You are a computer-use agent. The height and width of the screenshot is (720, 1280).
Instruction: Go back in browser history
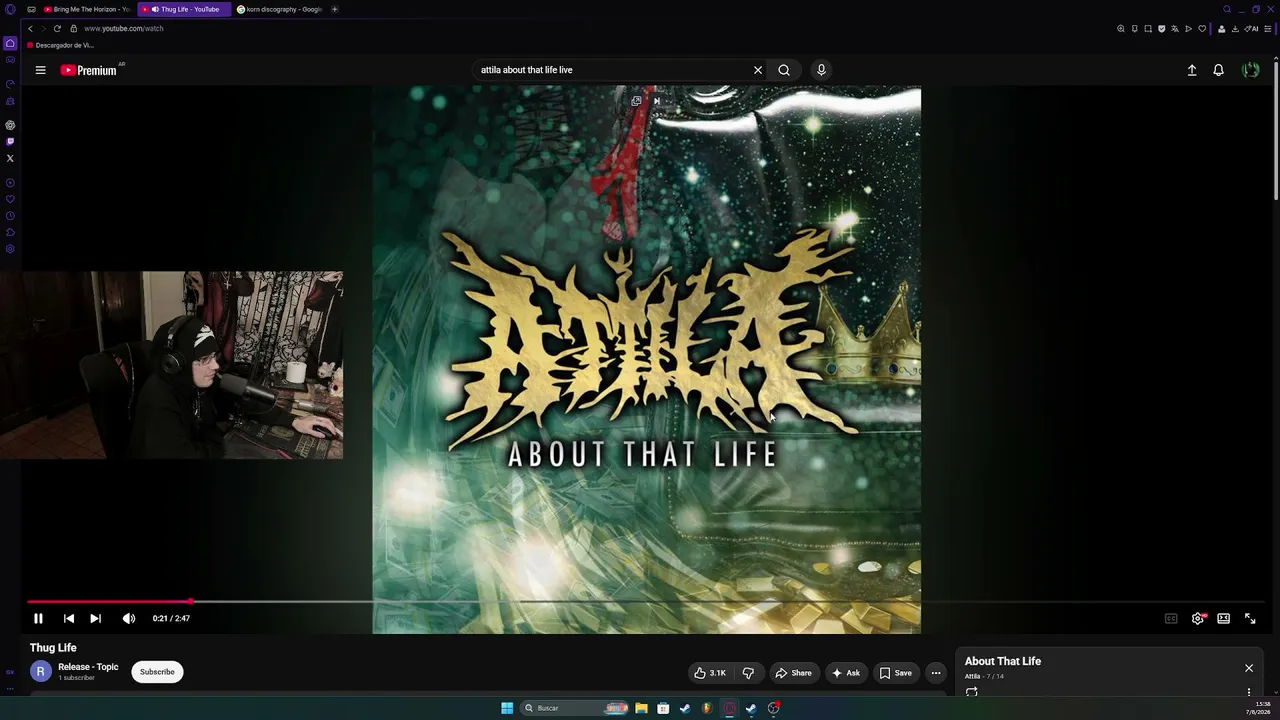point(30,28)
